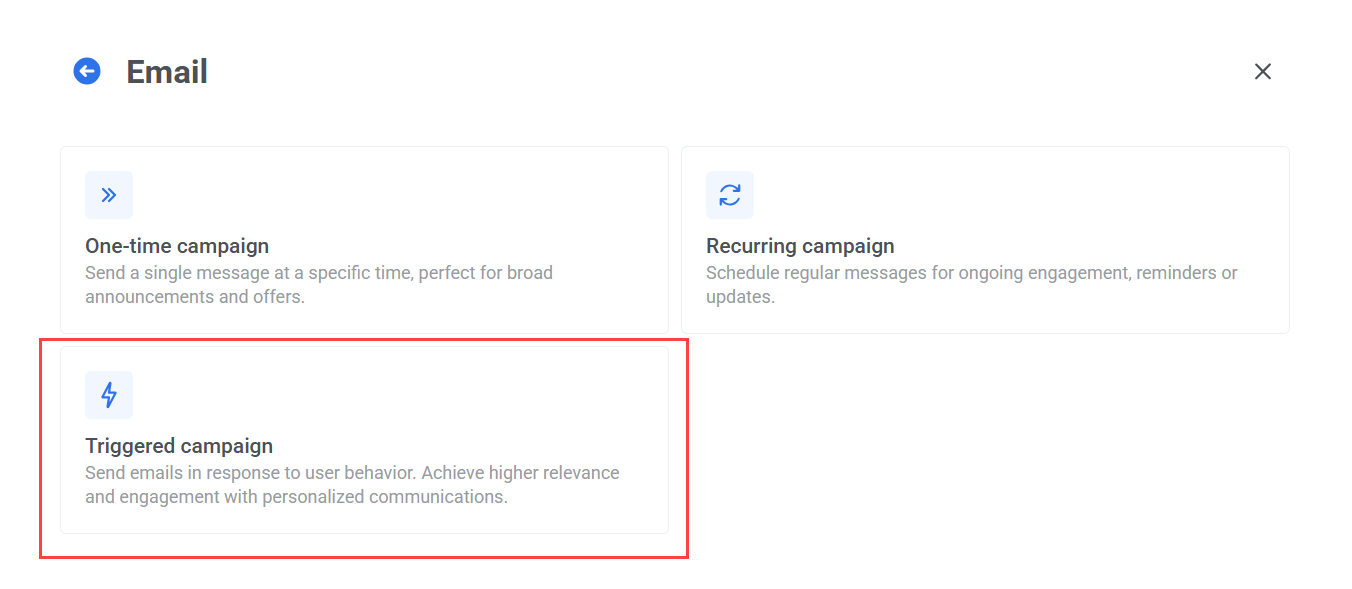
Task: Select the lightning bolt Triggered campaign icon
Action: point(108,395)
